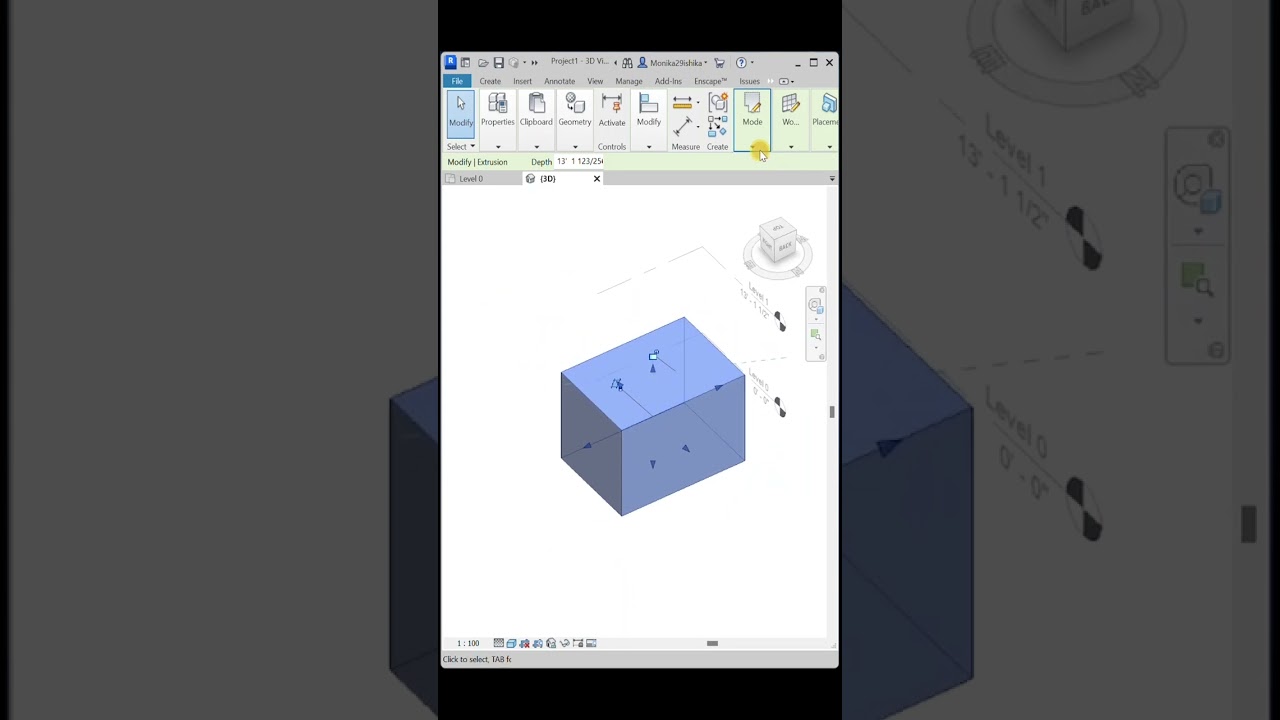Open Help with the question mark icon

pyautogui.click(x=741, y=63)
